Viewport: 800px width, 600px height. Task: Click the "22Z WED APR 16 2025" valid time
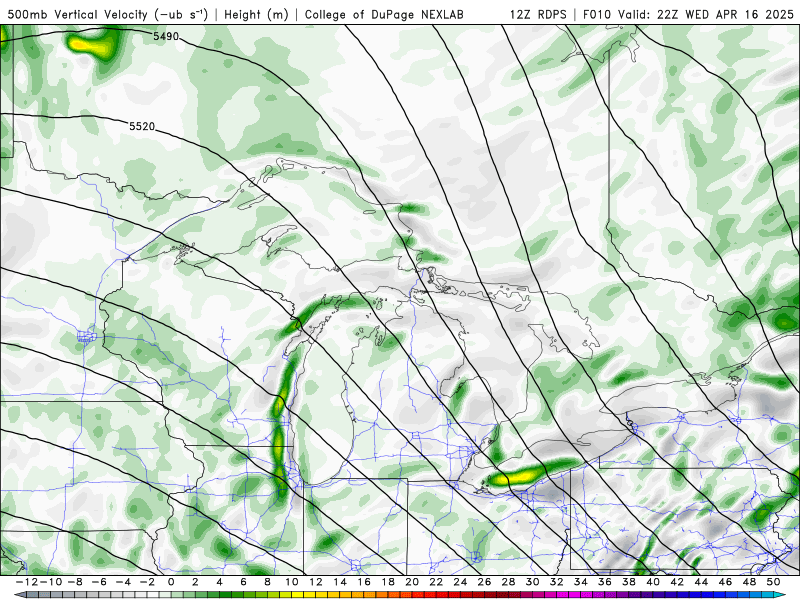[725, 14]
